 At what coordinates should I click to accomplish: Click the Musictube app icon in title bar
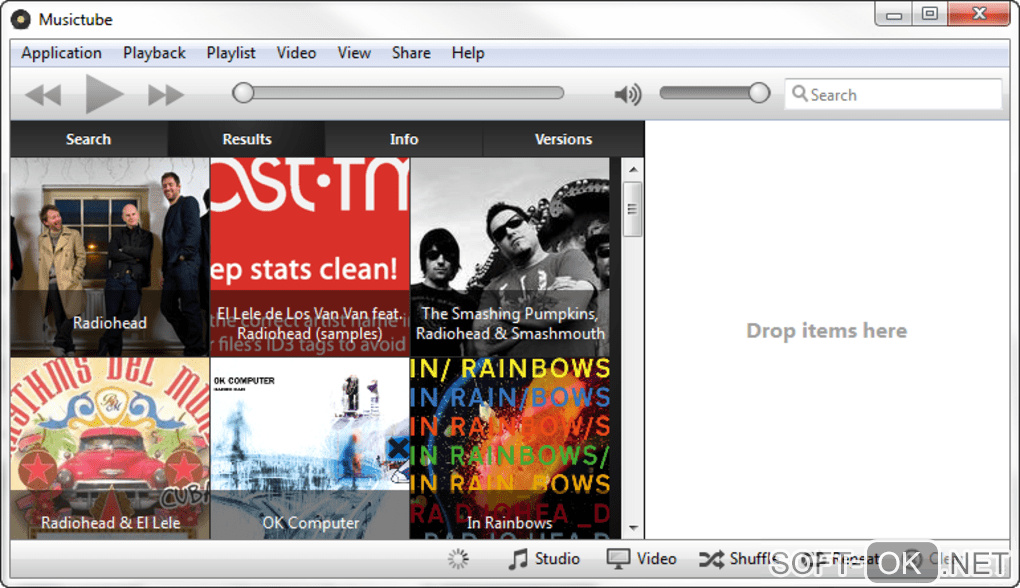point(20,20)
